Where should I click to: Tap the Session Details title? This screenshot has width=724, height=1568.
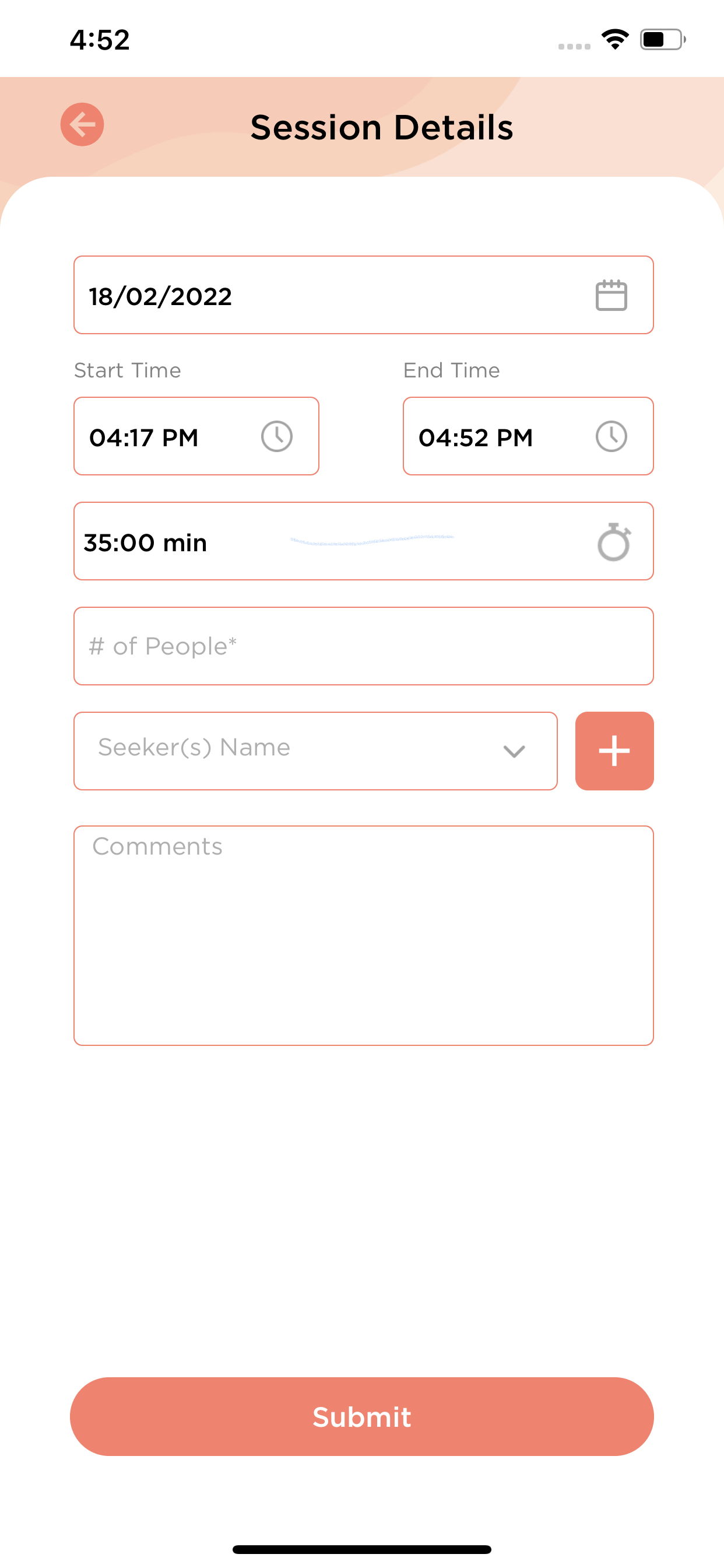[x=381, y=127]
